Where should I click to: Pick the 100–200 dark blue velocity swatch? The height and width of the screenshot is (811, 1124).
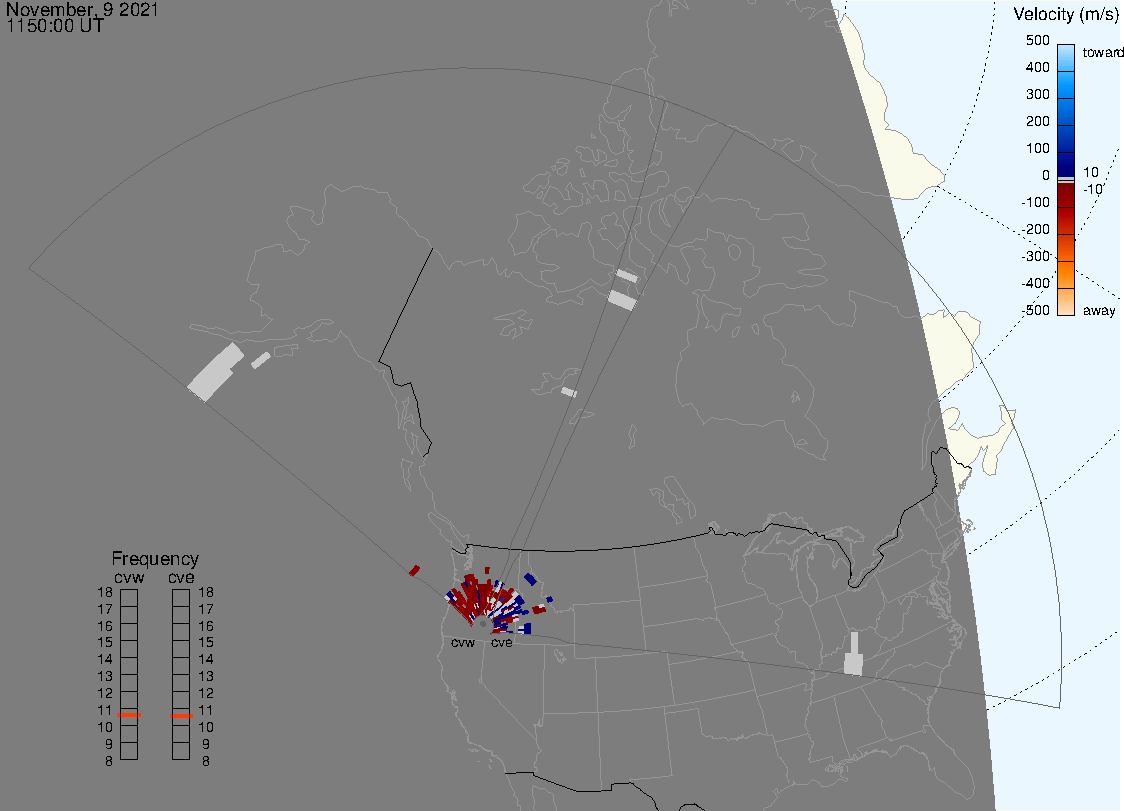[x=1066, y=139]
